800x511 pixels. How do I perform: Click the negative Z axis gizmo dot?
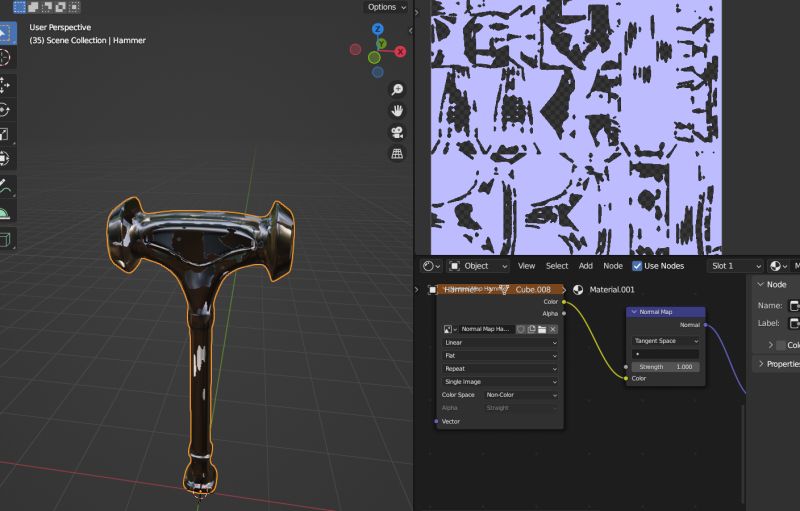378,72
